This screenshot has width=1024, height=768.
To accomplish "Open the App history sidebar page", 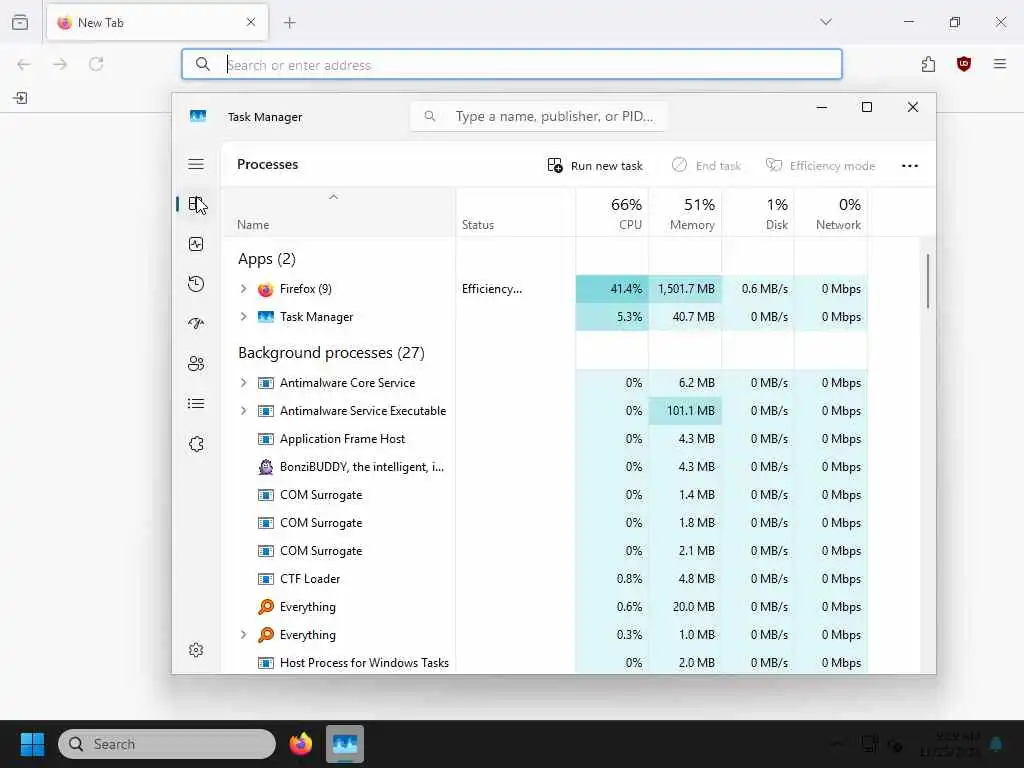I will tap(196, 284).
